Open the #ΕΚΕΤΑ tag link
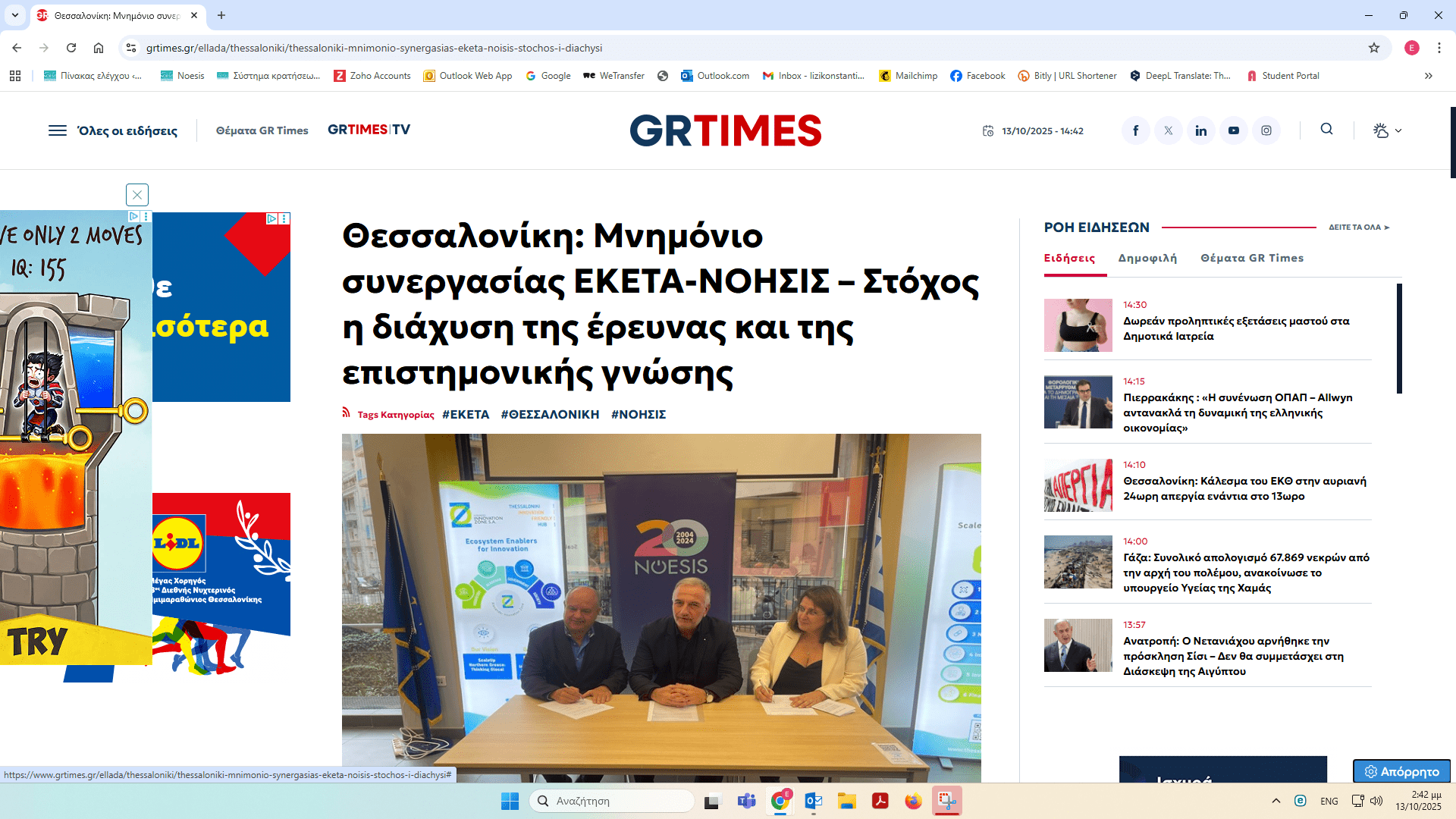This screenshot has height=819, width=1456. 466,414
